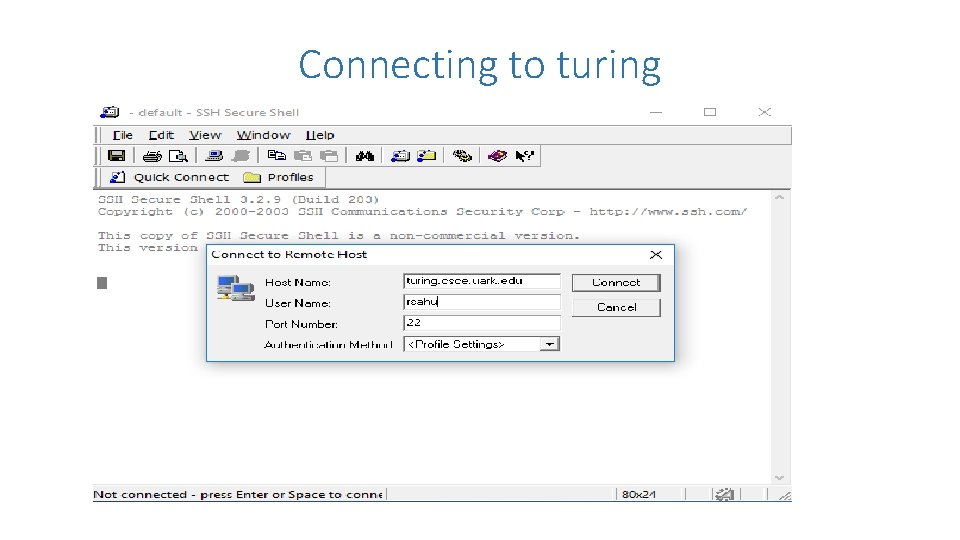
Task: Click the Print icon in toolbar
Action: coord(152,156)
